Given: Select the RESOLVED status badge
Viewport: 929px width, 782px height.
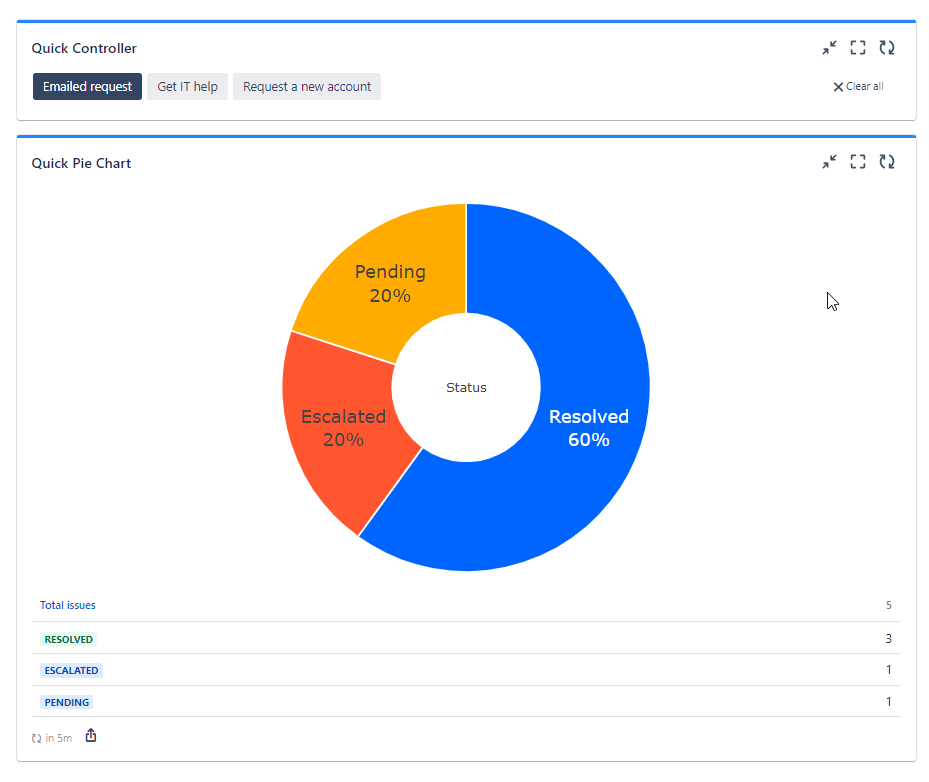Looking at the screenshot, I should [67, 639].
